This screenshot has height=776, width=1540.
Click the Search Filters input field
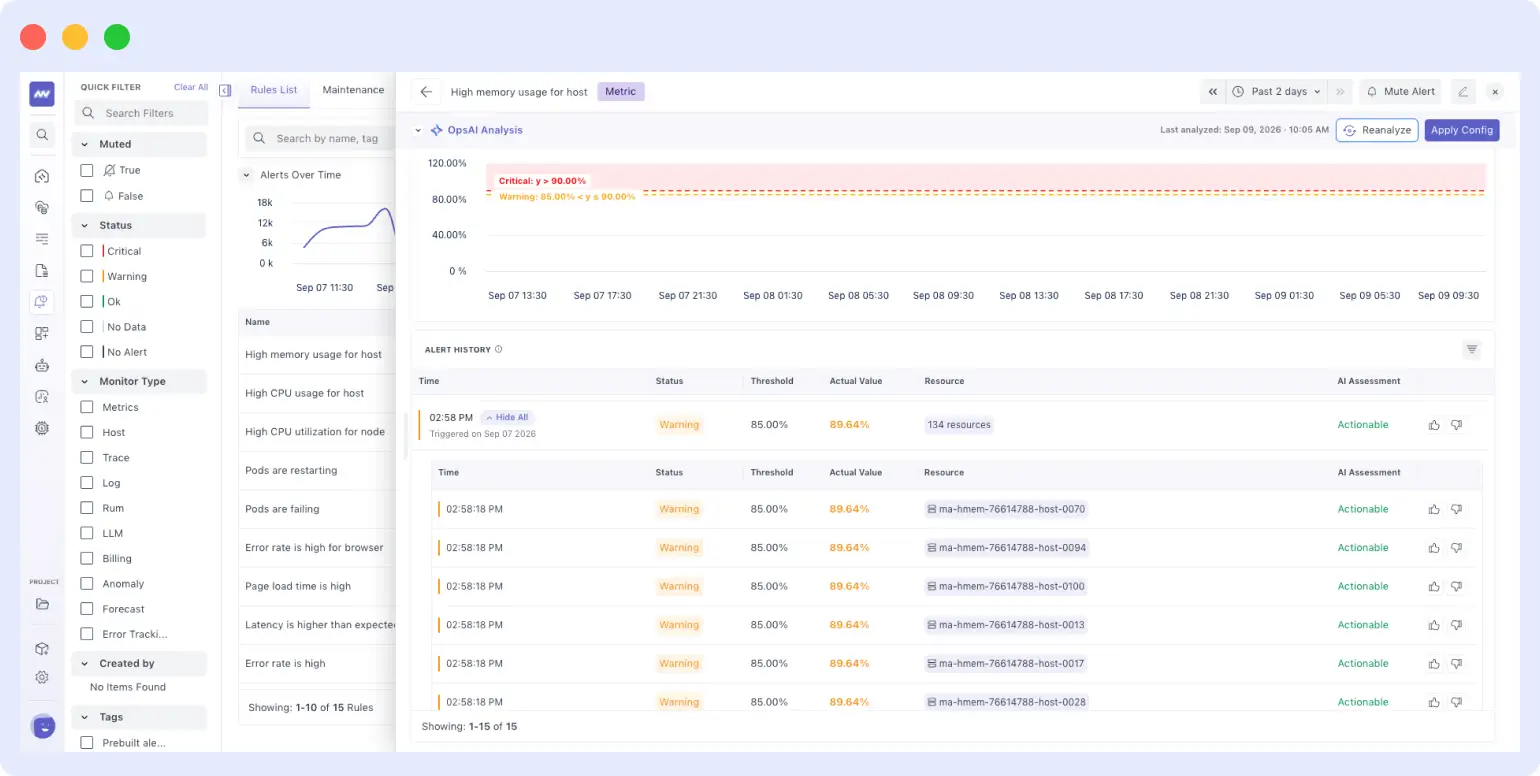(x=143, y=113)
